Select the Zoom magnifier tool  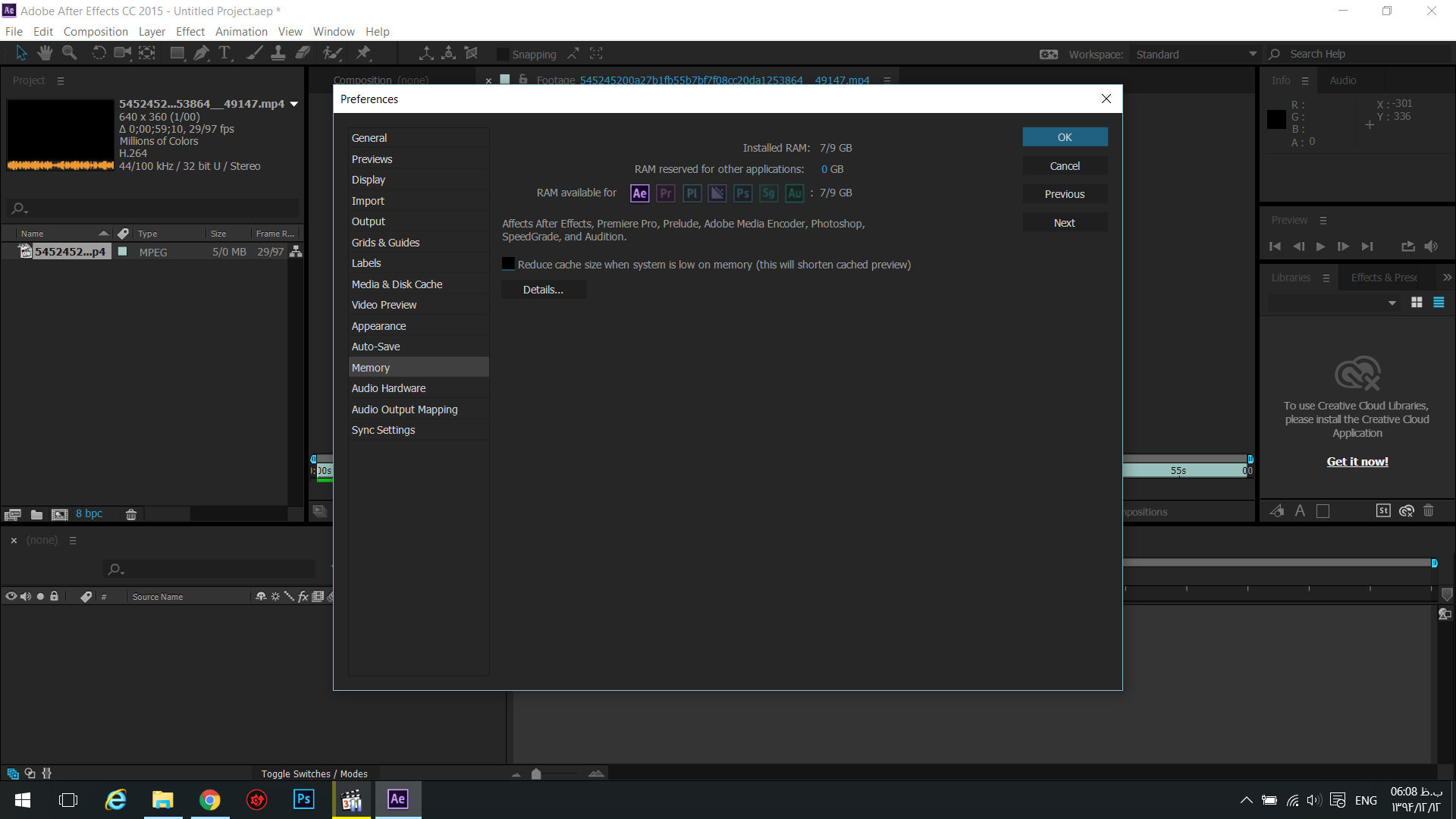[69, 53]
